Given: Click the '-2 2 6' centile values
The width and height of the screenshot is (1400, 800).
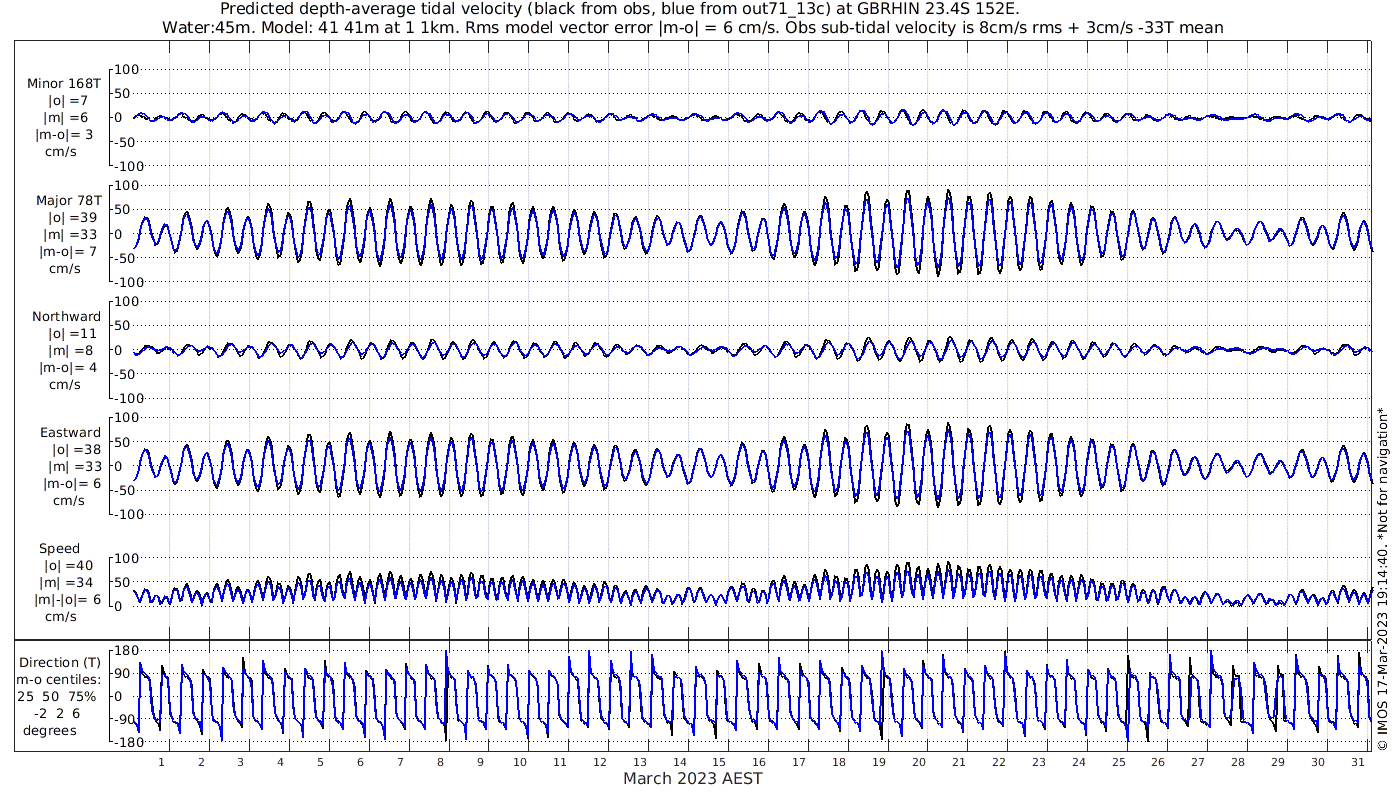Looking at the screenshot, I should [x=55, y=713].
